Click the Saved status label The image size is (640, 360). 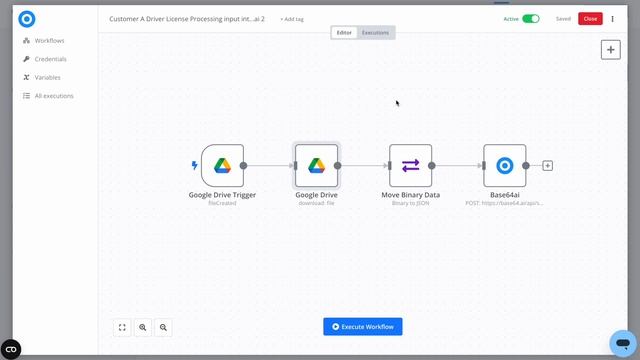tap(563, 19)
